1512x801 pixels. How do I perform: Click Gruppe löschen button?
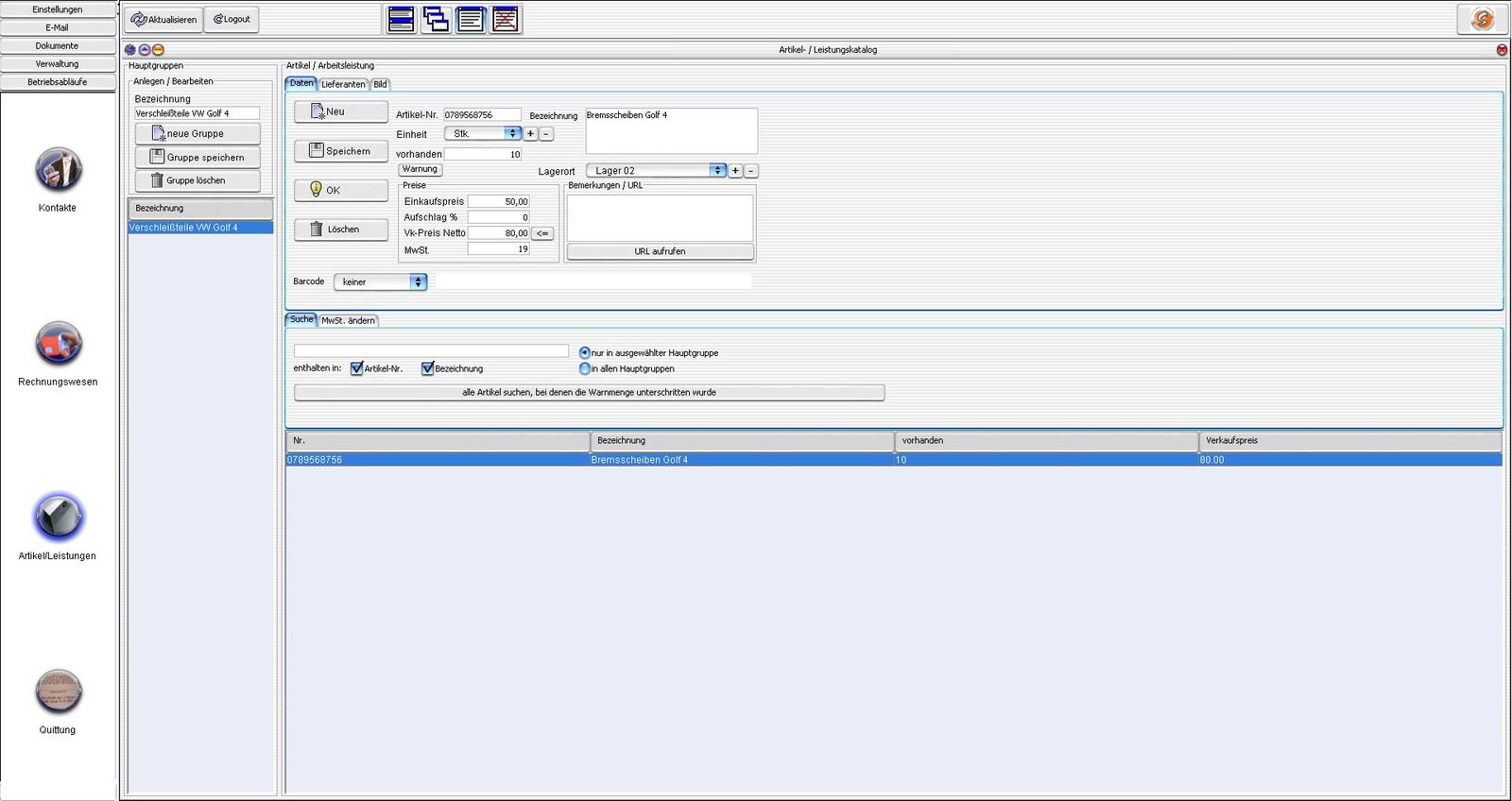[x=198, y=180]
